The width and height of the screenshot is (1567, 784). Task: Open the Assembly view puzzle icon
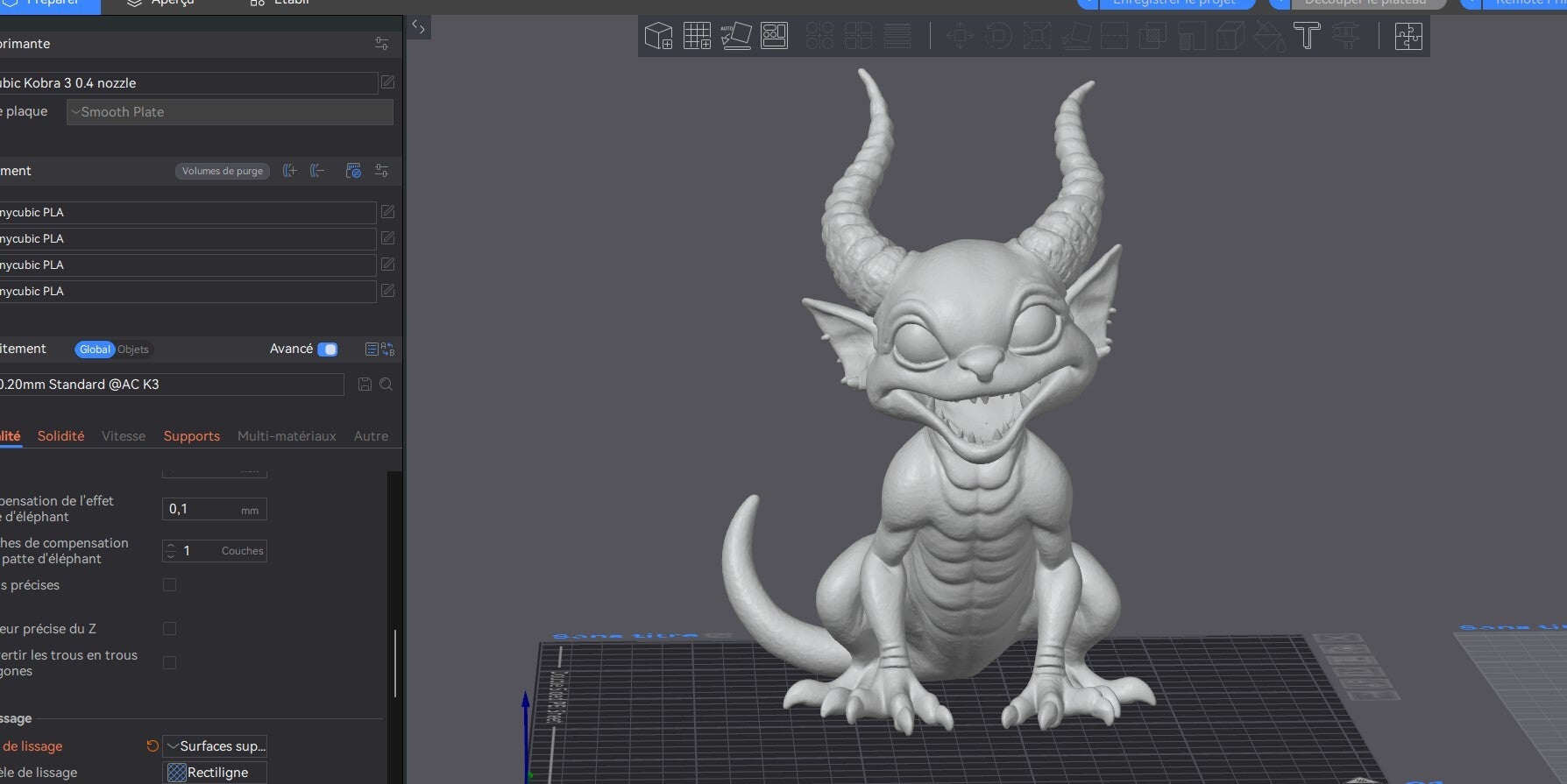point(1407,36)
